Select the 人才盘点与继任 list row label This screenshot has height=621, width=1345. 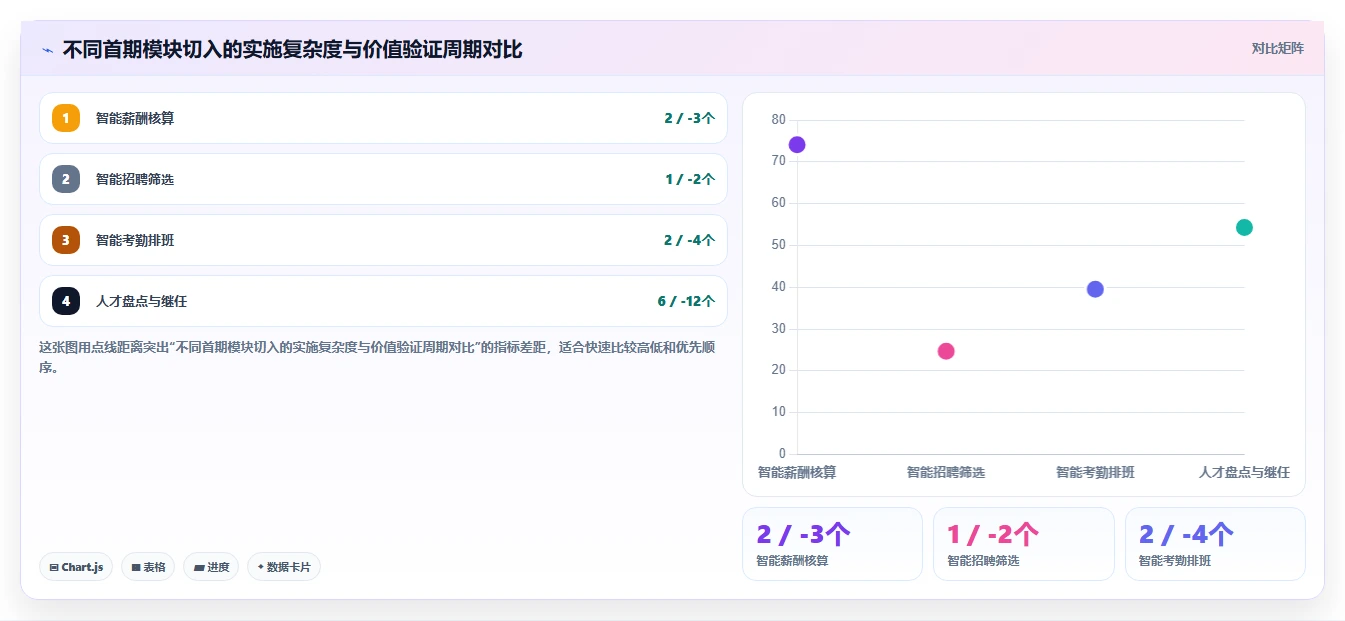142,301
